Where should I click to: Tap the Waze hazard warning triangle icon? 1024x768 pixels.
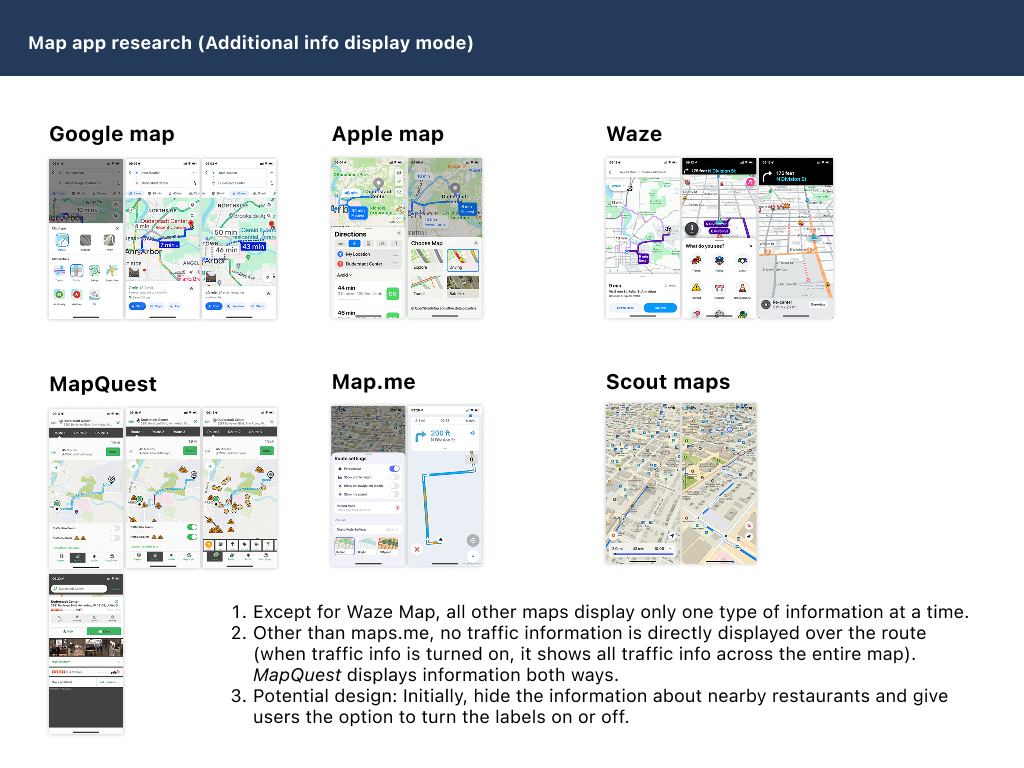point(694,288)
